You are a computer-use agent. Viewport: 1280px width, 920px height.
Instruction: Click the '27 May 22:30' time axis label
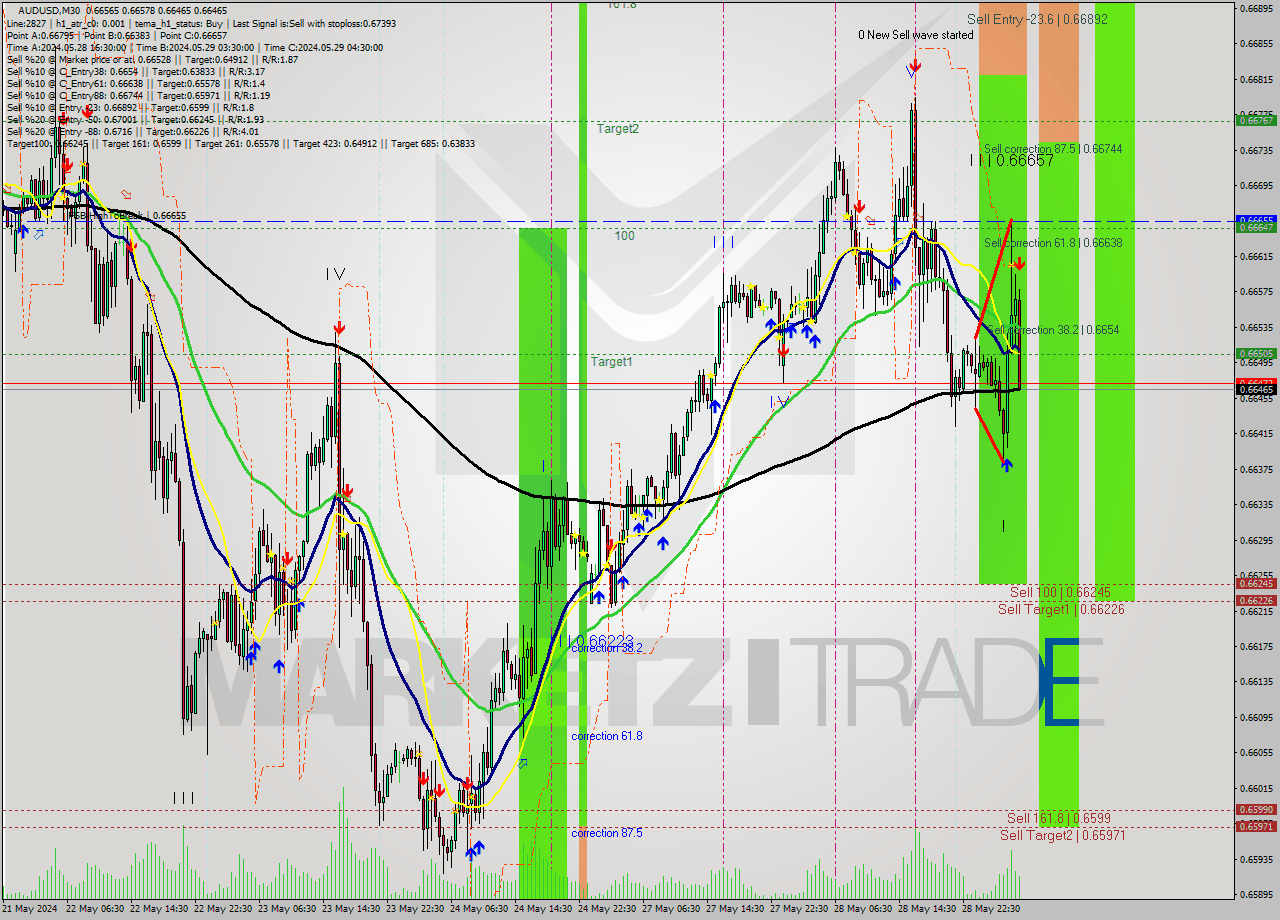tap(799, 909)
